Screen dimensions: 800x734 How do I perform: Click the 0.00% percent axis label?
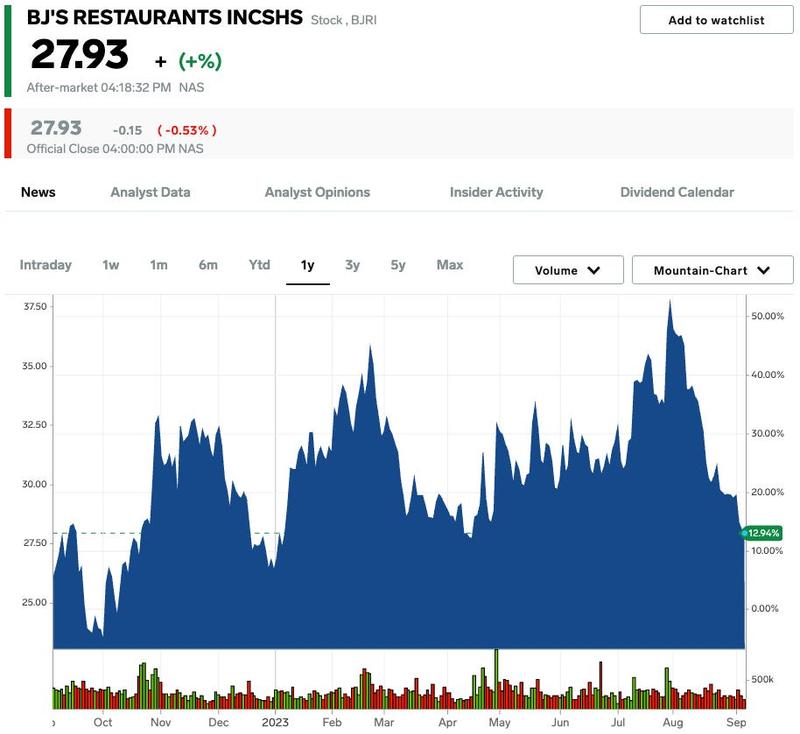(765, 609)
